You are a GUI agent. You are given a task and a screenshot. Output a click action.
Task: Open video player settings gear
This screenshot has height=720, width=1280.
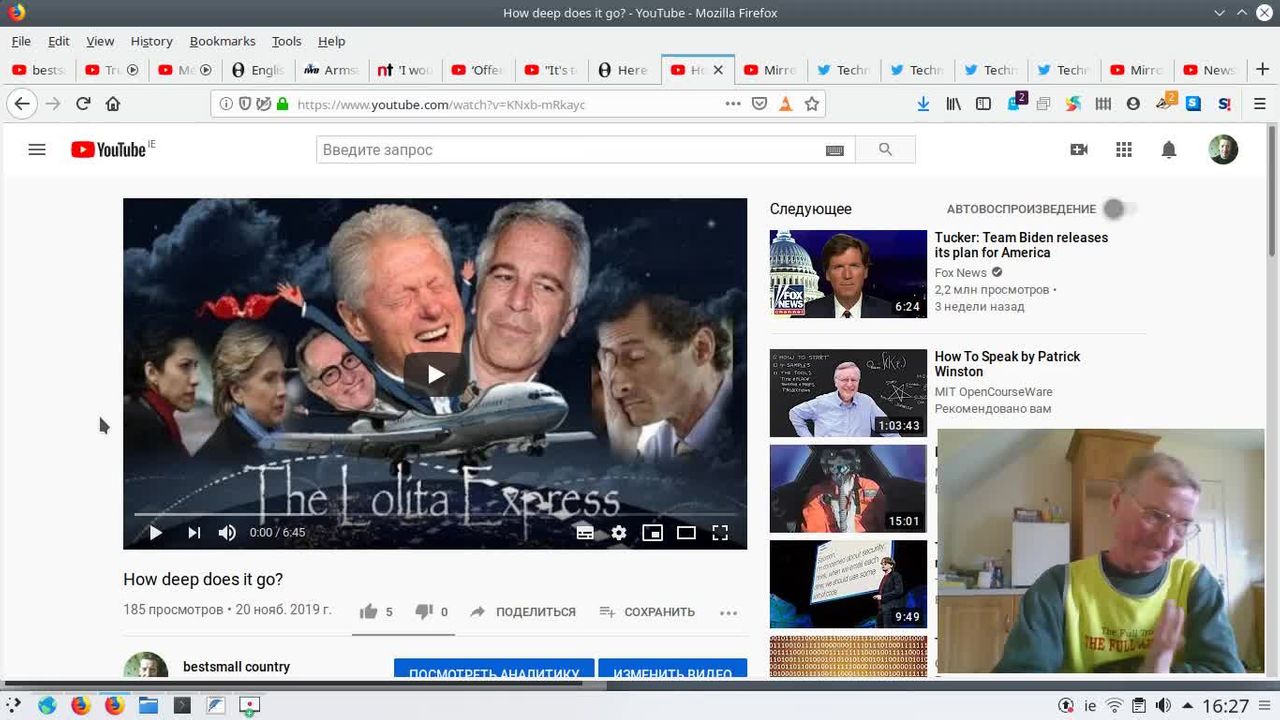click(x=619, y=533)
